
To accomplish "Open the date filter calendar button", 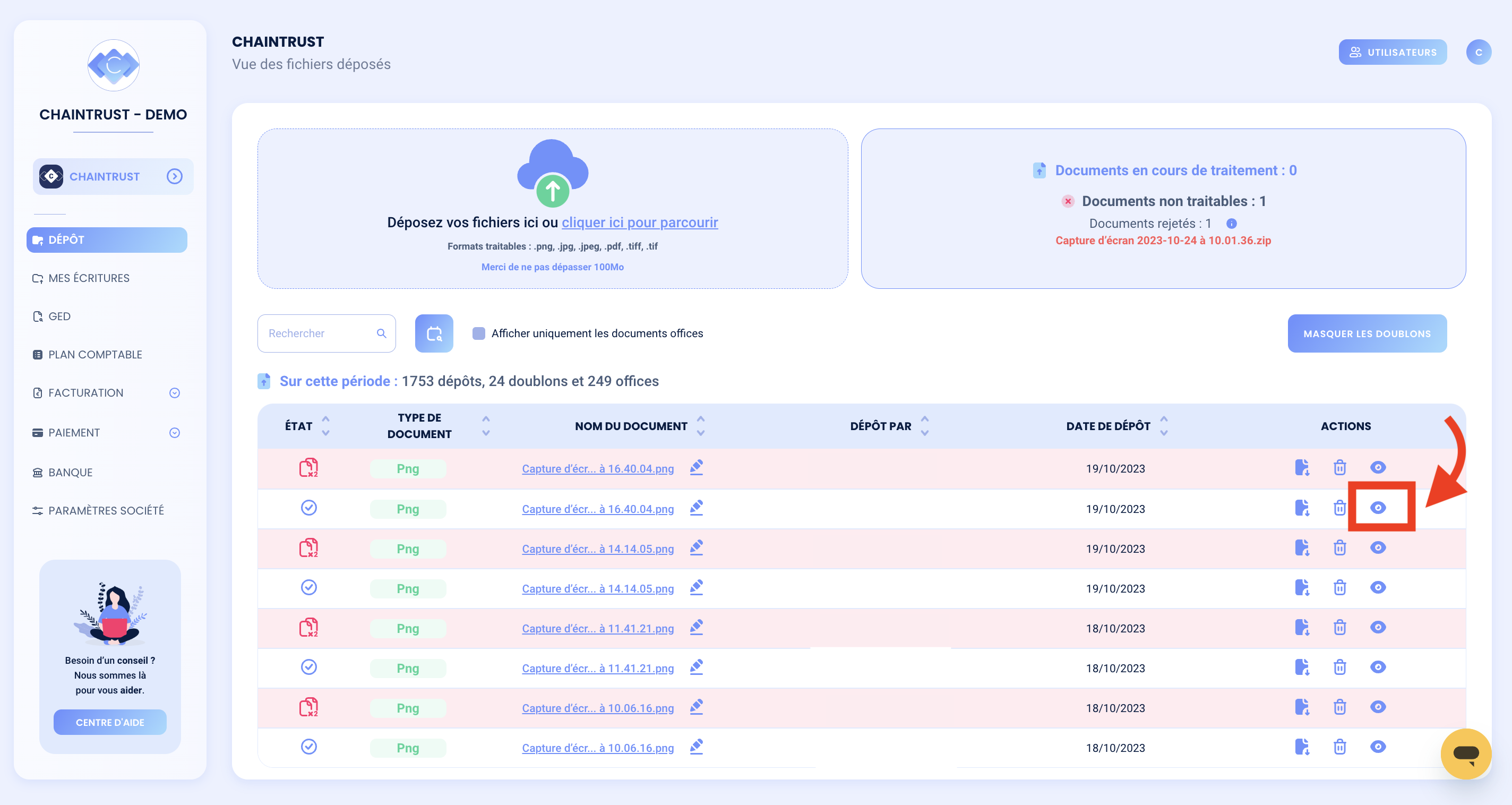I will (x=434, y=333).
